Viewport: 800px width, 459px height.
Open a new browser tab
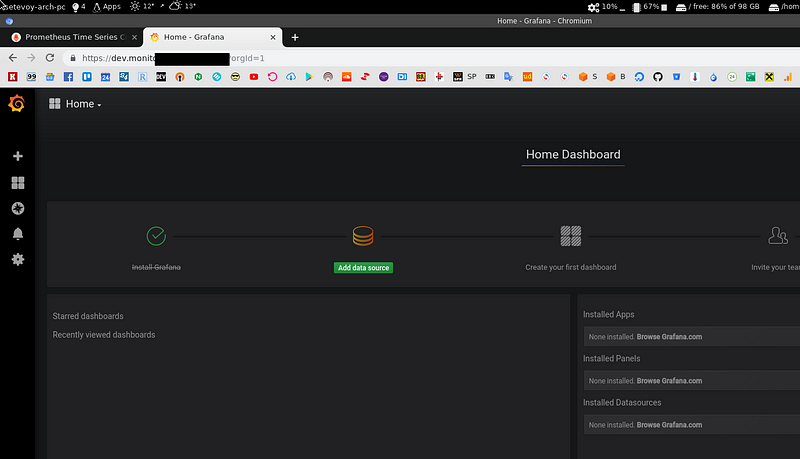pos(295,37)
